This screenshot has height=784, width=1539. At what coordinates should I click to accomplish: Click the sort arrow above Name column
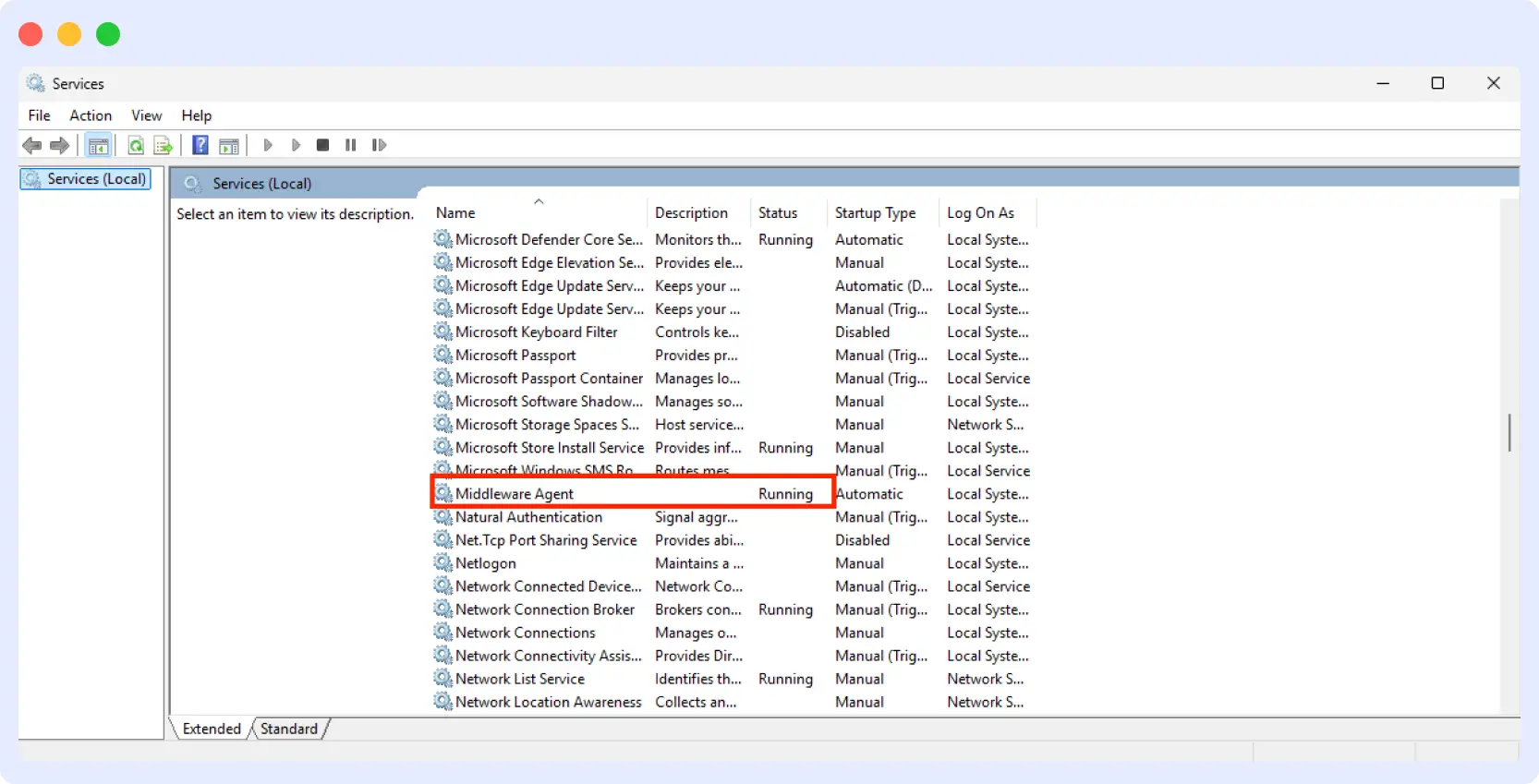(539, 201)
